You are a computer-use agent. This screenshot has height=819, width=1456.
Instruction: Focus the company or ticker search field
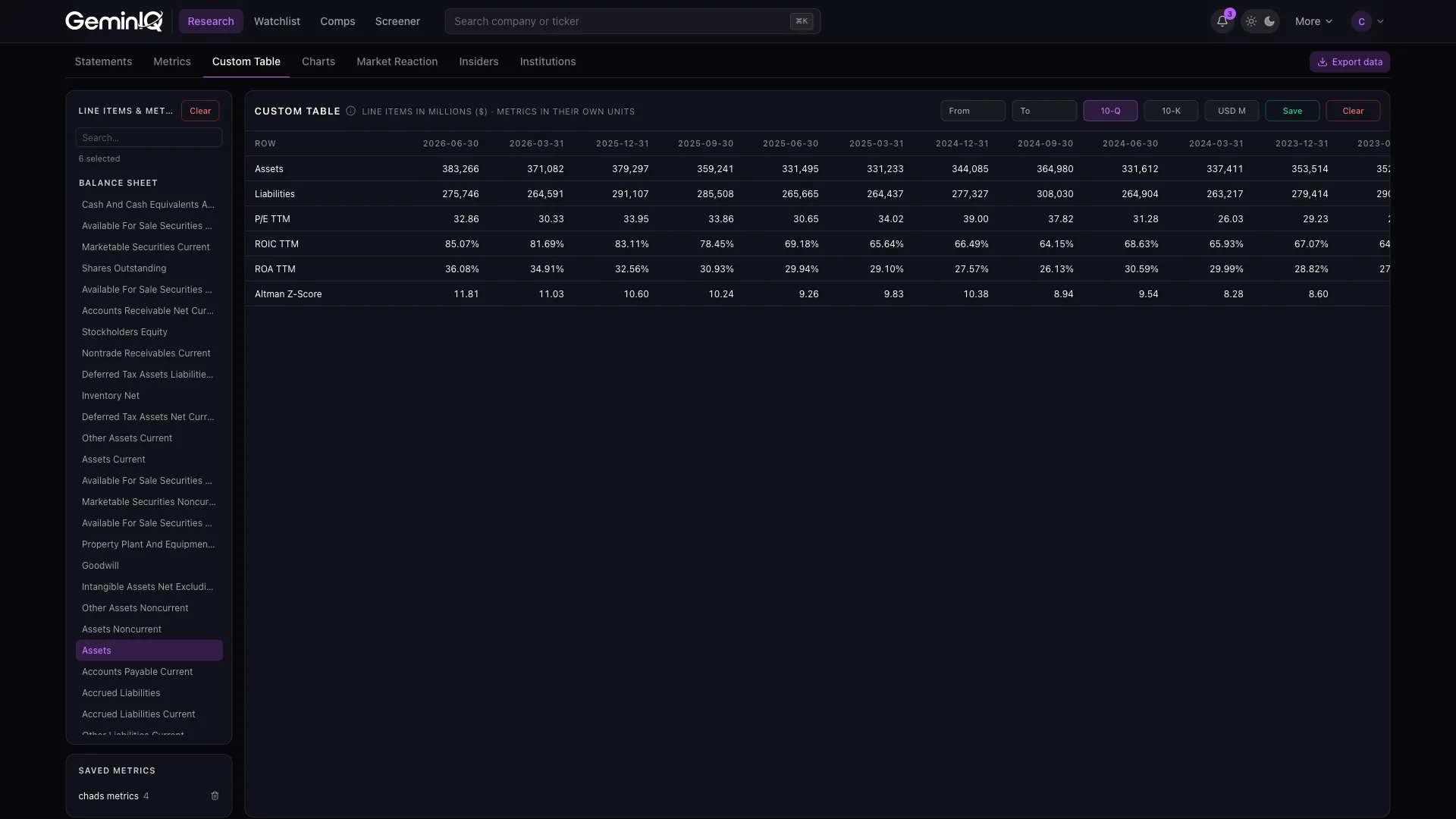(632, 21)
